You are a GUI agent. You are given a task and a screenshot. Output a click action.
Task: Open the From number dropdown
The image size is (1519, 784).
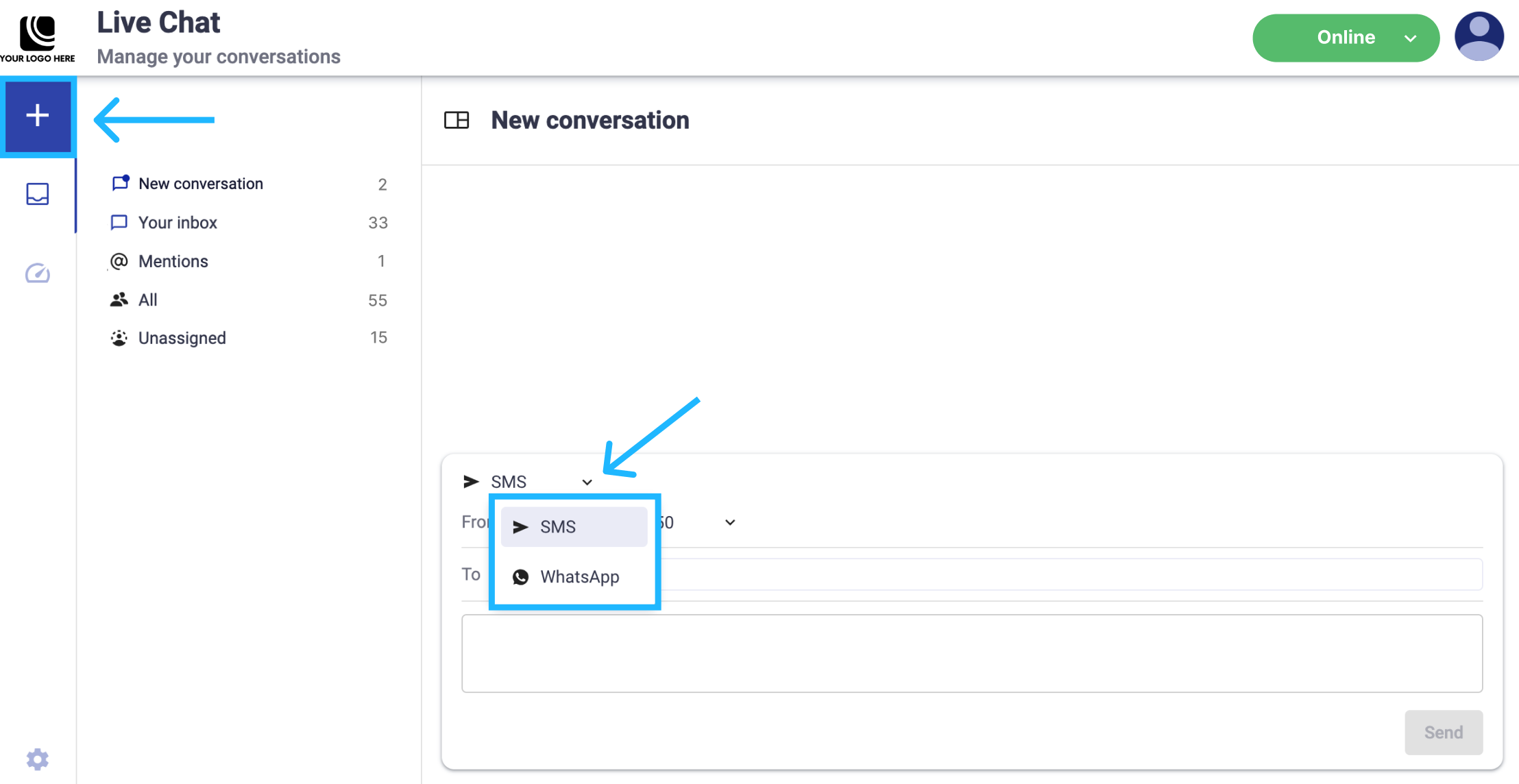pyautogui.click(x=729, y=523)
